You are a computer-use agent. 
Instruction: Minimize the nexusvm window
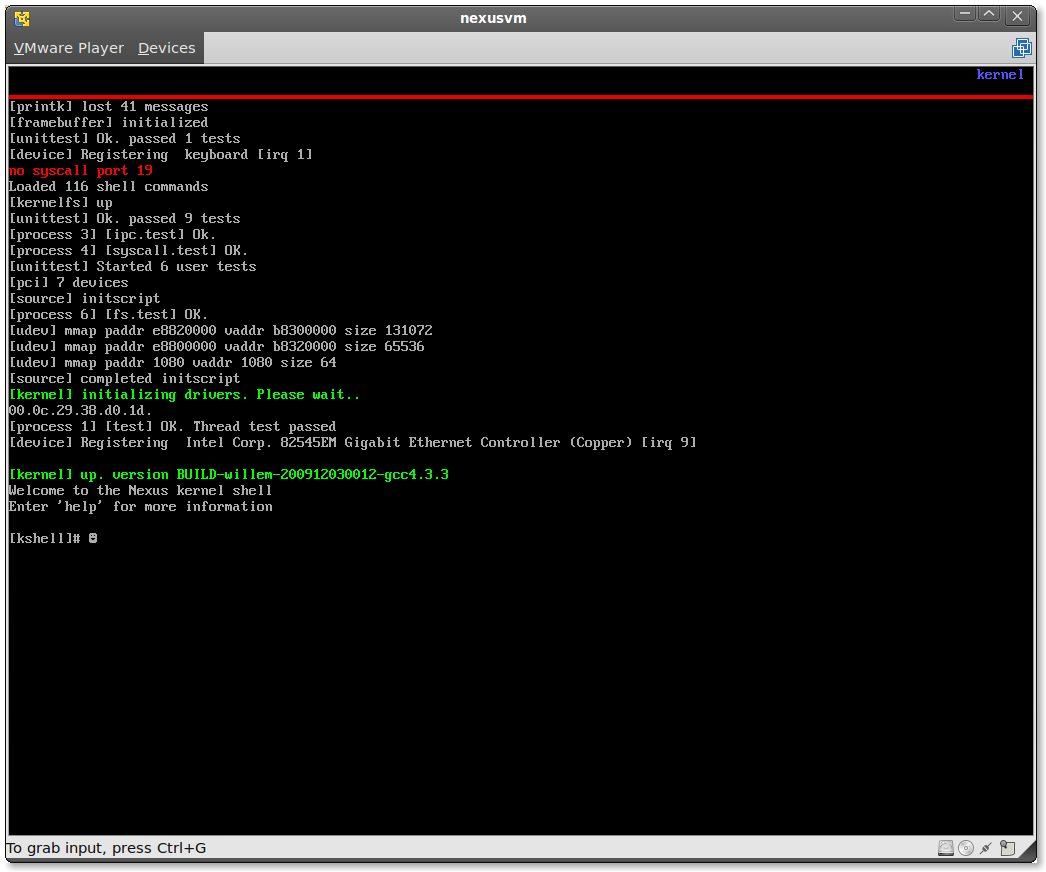(x=963, y=15)
